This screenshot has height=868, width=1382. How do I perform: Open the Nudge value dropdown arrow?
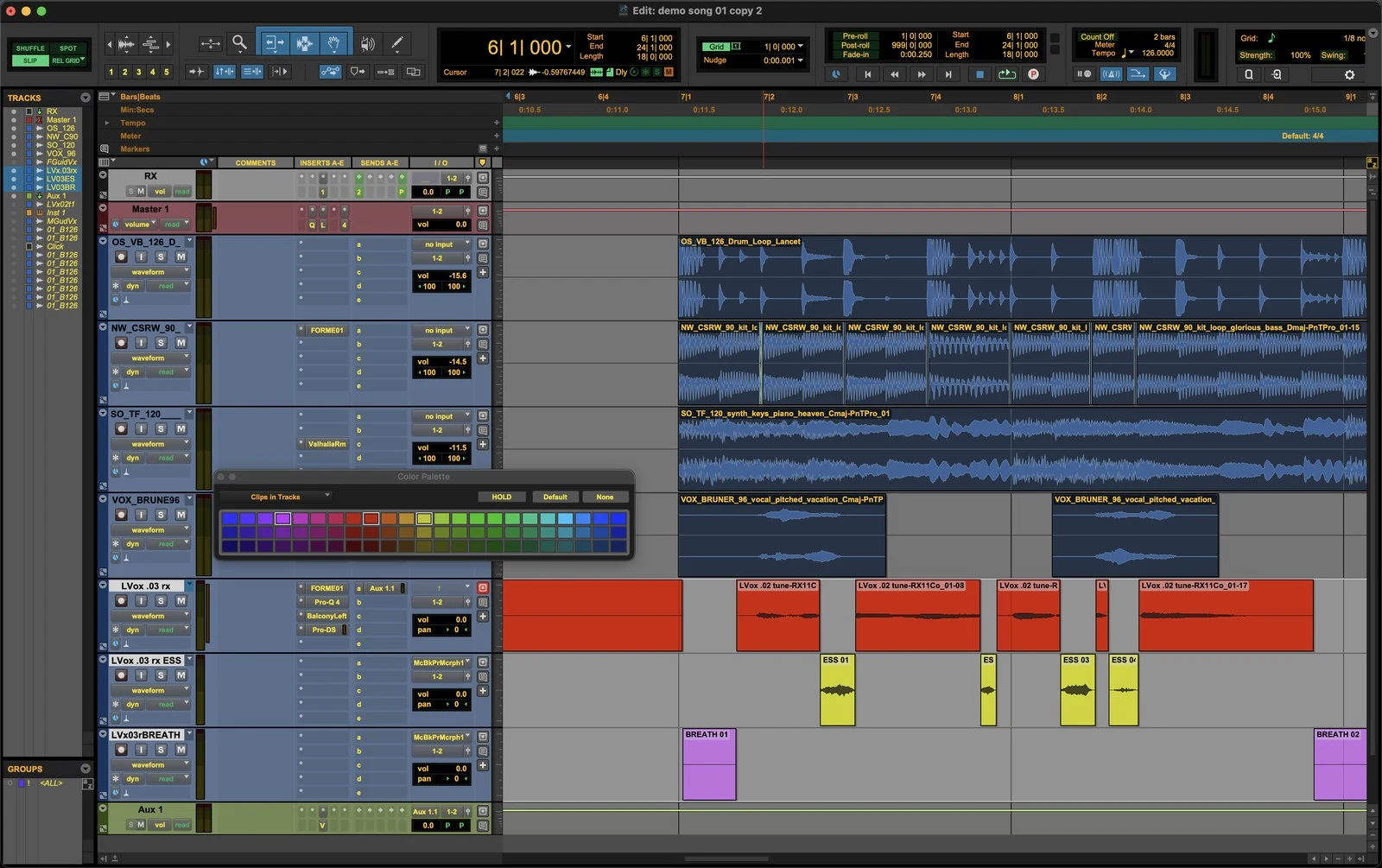click(800, 60)
